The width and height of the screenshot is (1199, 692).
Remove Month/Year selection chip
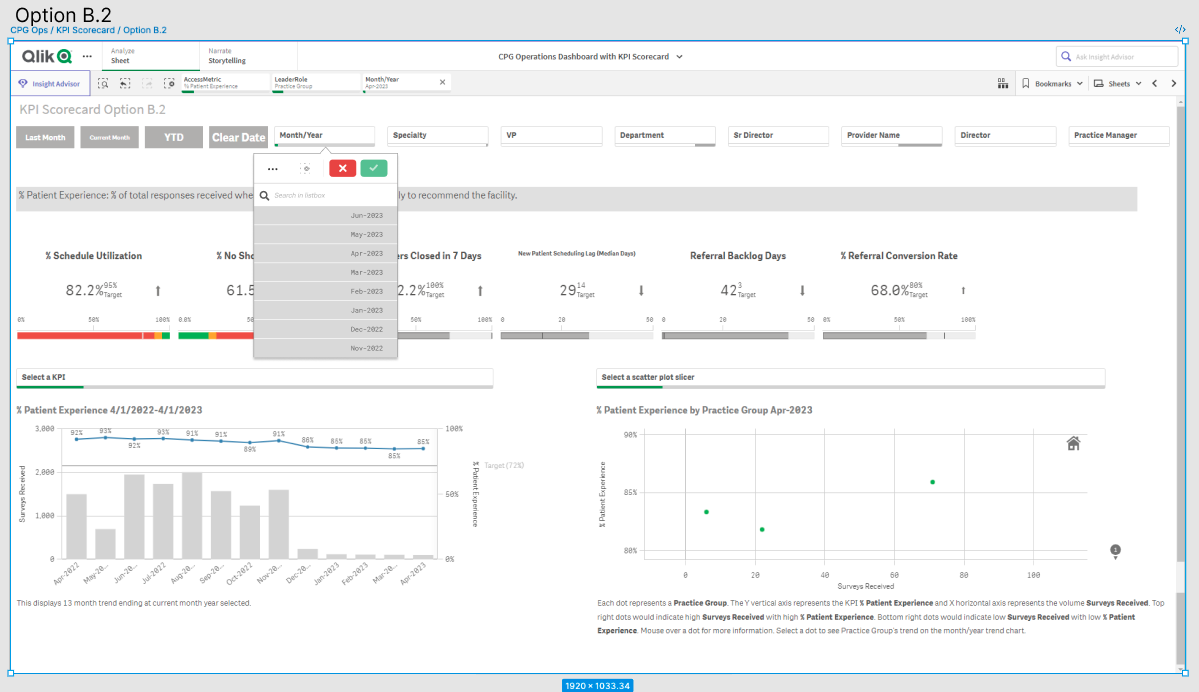(x=442, y=83)
